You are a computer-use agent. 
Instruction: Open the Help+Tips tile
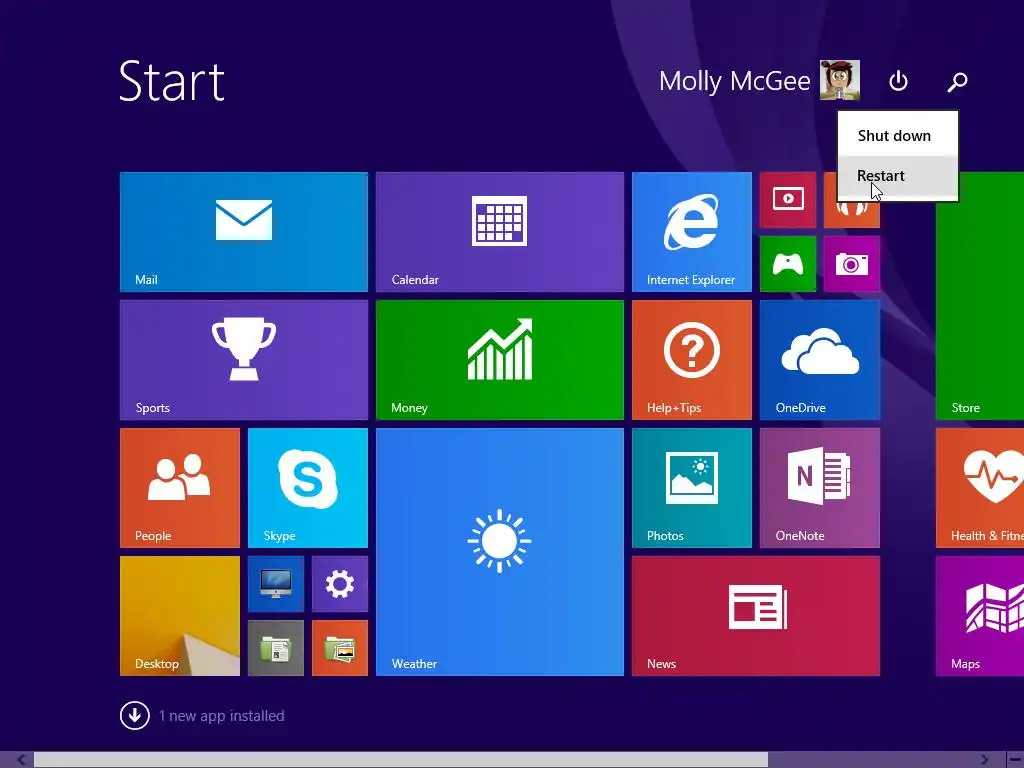(x=692, y=360)
